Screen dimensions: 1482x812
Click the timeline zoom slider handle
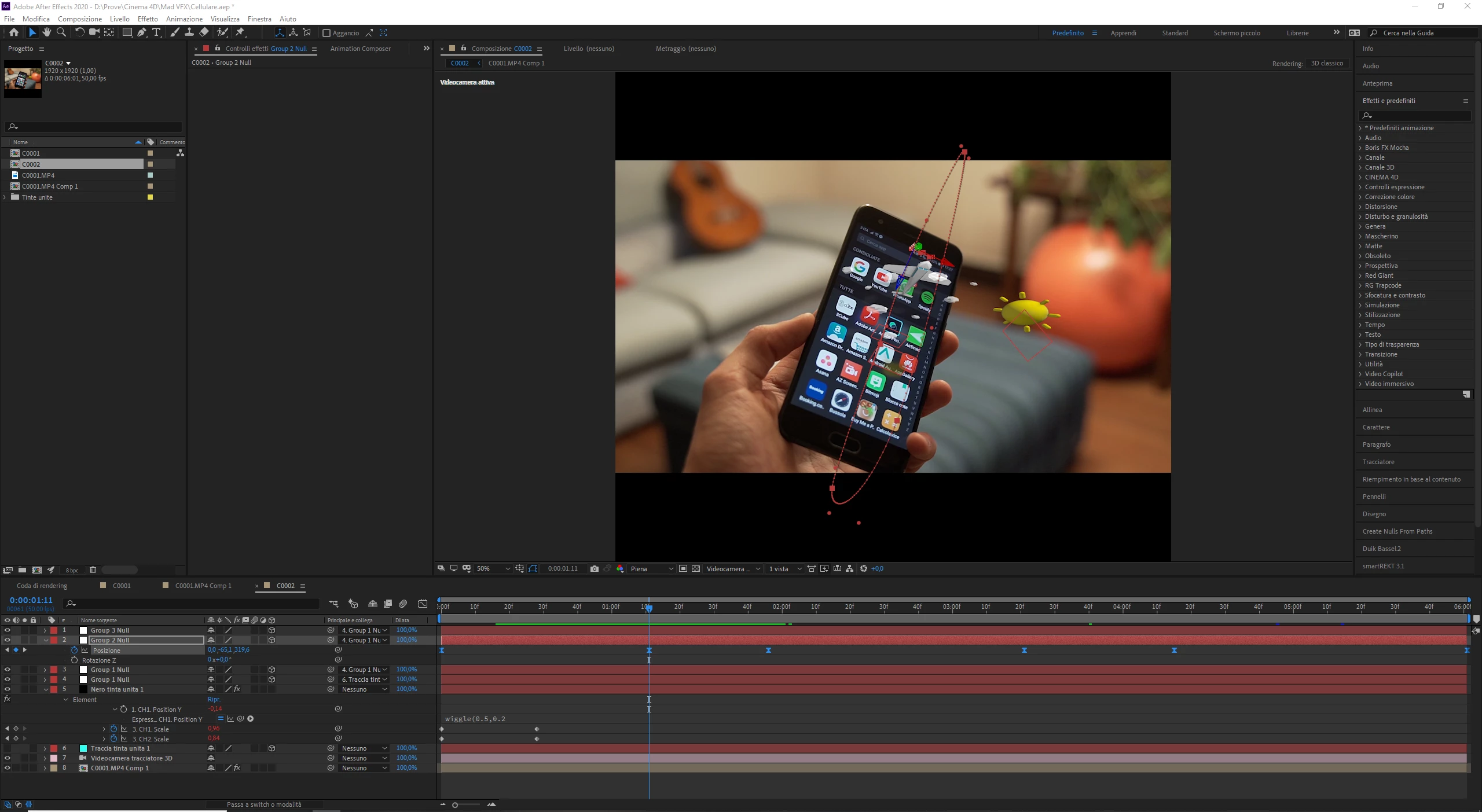(x=455, y=805)
